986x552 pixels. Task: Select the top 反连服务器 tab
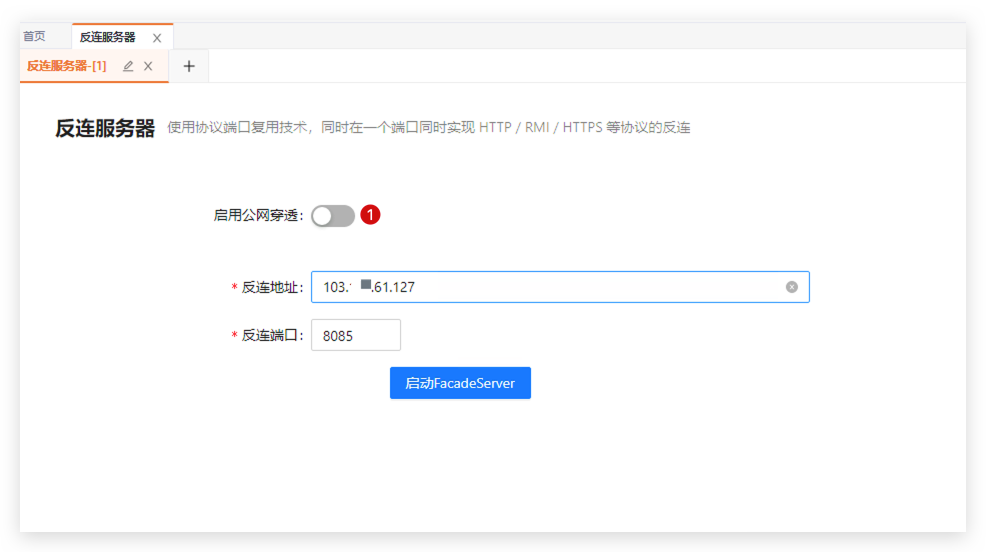108,37
